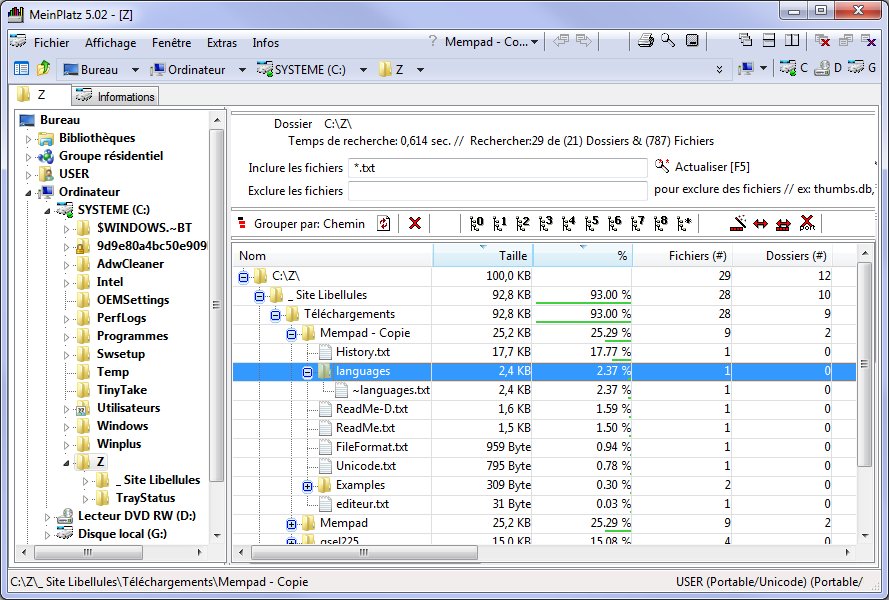Image resolution: width=889 pixels, height=600 pixels.
Task: Open the Fenêtre menu
Action: pos(171,43)
